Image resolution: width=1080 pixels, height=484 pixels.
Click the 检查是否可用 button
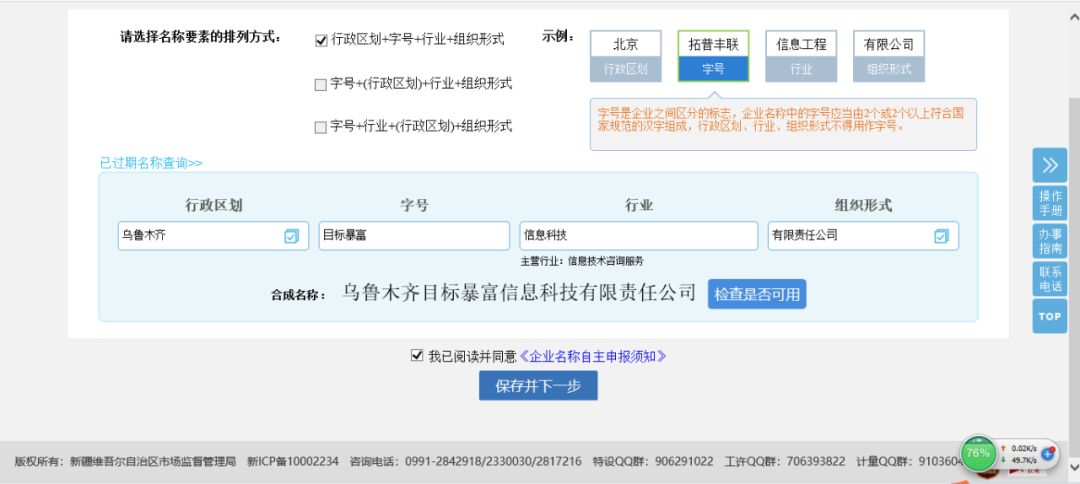pyautogui.click(x=757, y=294)
